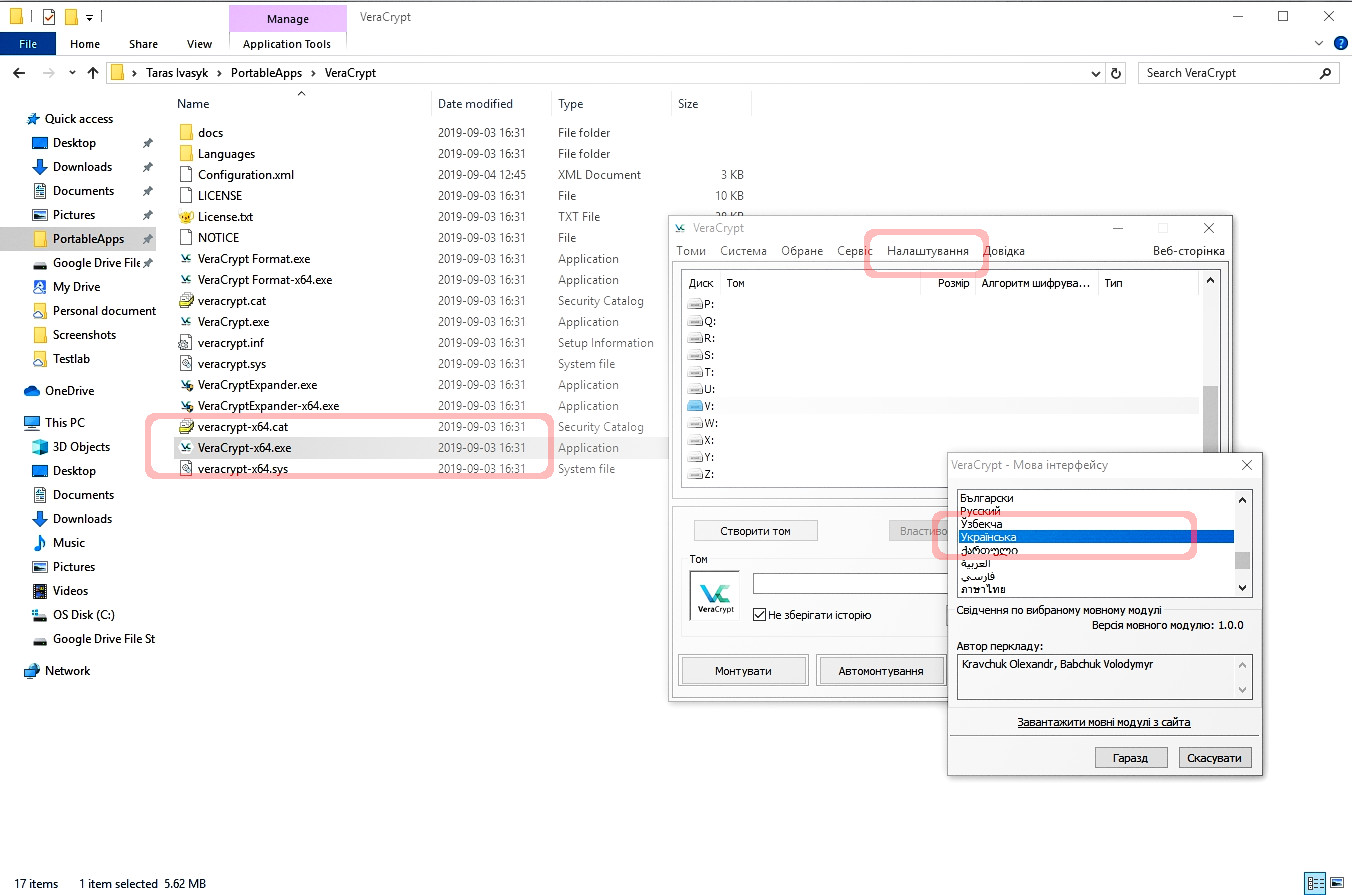
Task: Collapse the ribbon chevron
Action: 1319,43
